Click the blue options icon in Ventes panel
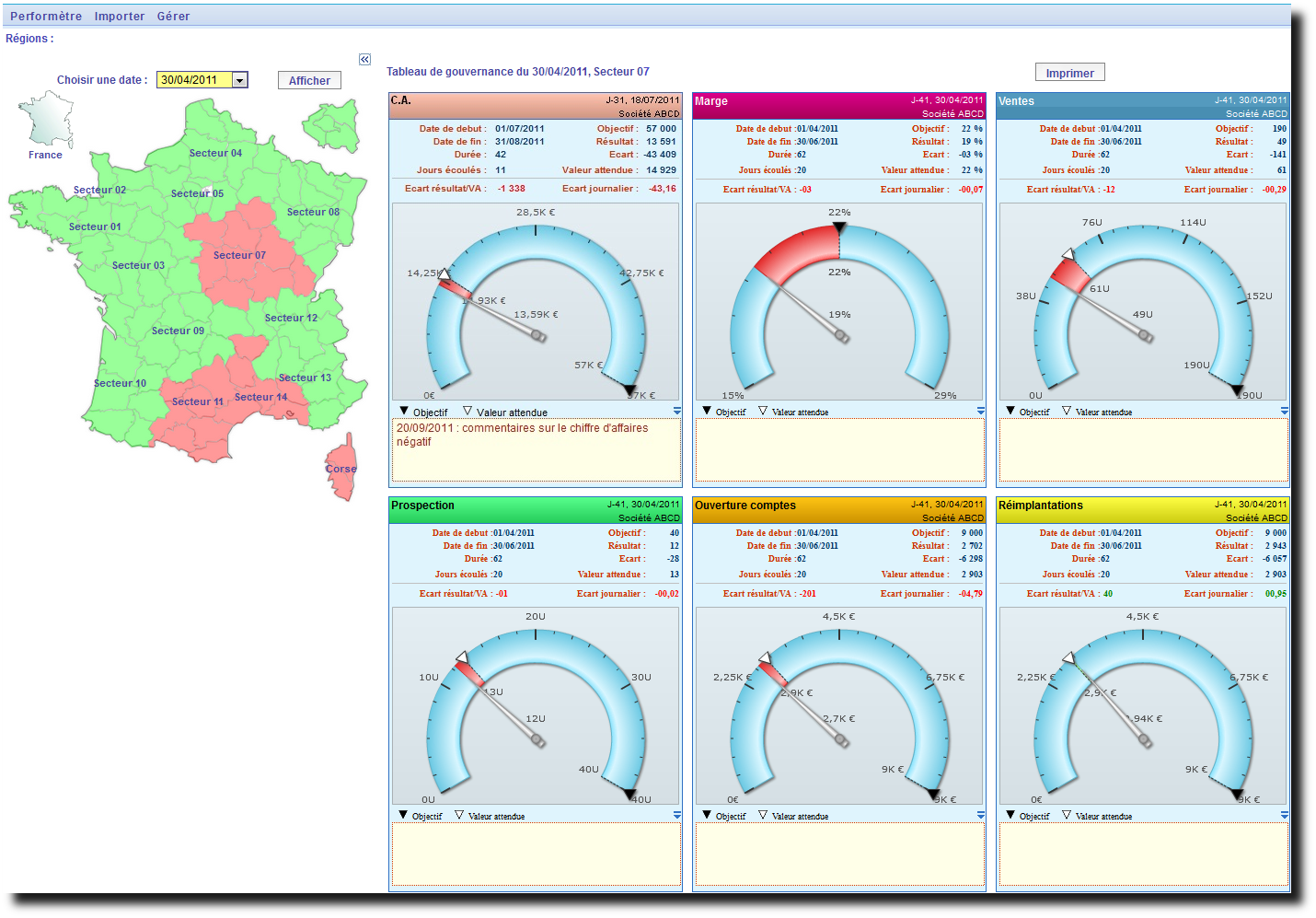Image resolution: width=1316 pixels, height=918 pixels. tap(1285, 411)
